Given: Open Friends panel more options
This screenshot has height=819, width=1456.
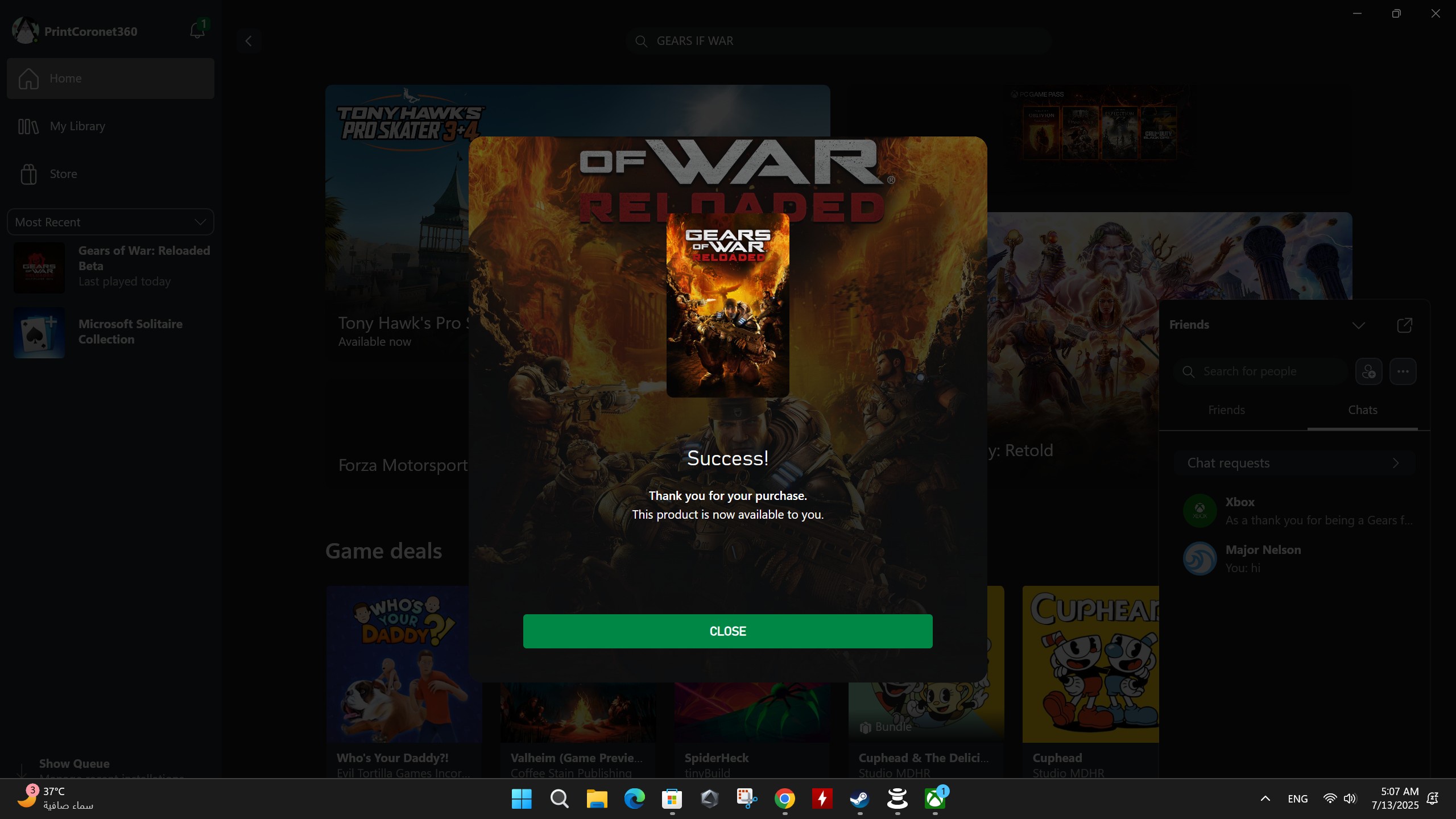Looking at the screenshot, I should 1403,371.
